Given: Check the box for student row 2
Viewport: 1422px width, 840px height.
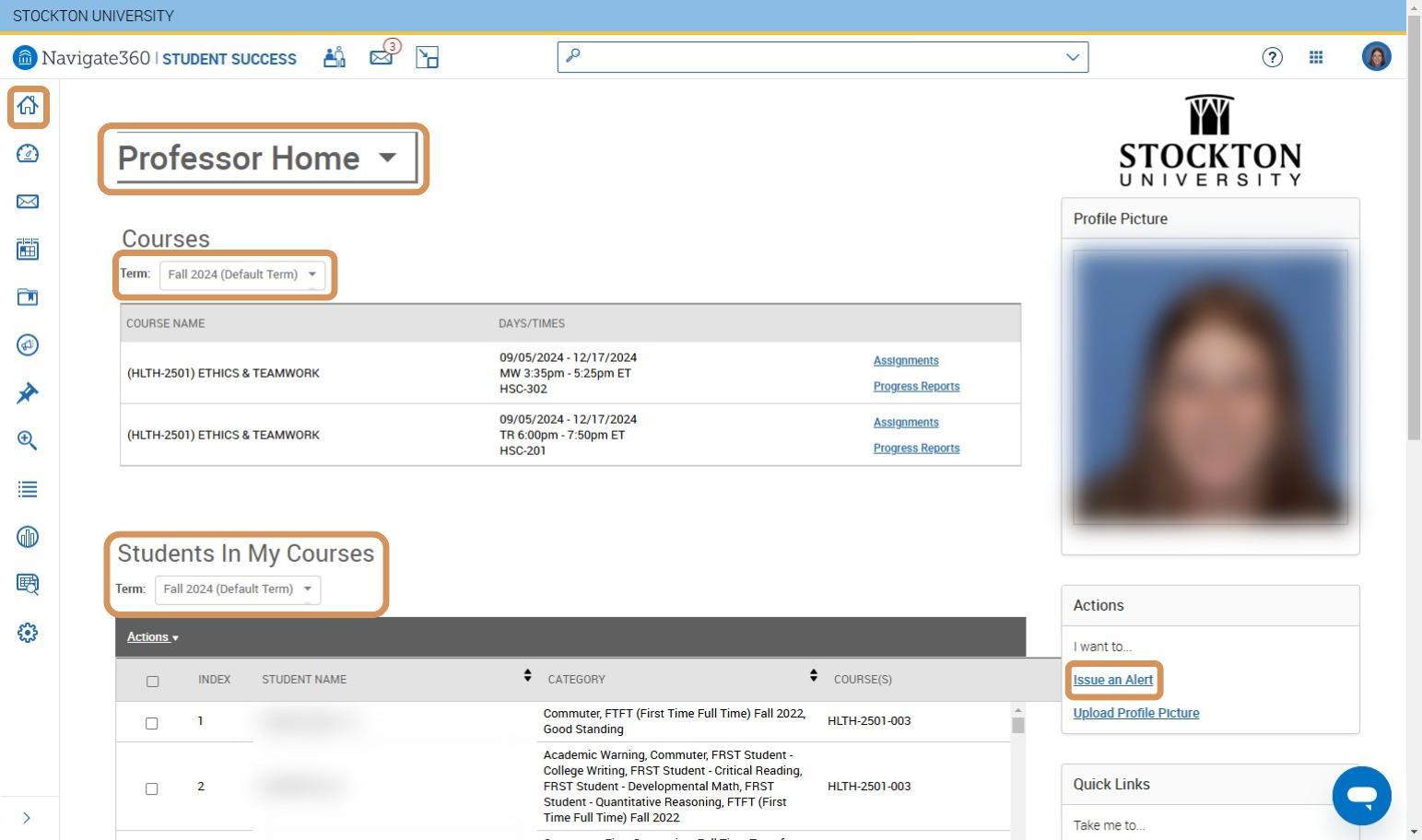Looking at the screenshot, I should tap(152, 788).
